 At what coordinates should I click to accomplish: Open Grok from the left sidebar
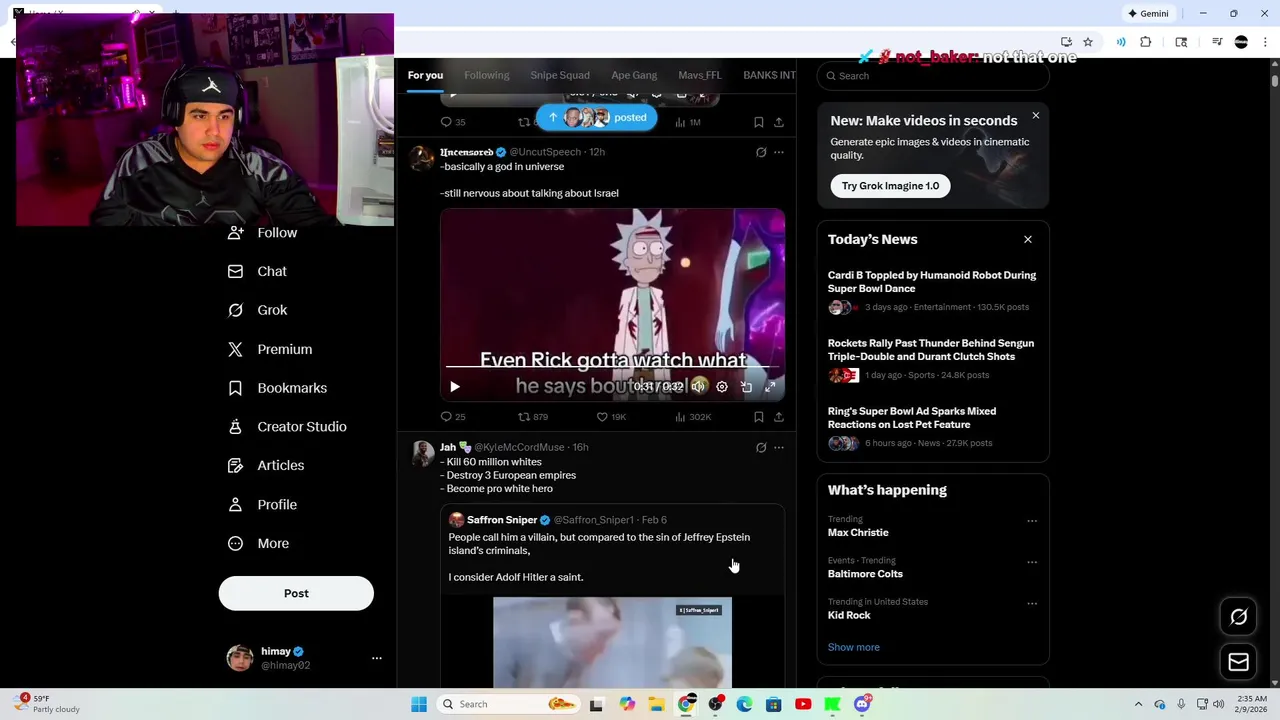point(258,310)
